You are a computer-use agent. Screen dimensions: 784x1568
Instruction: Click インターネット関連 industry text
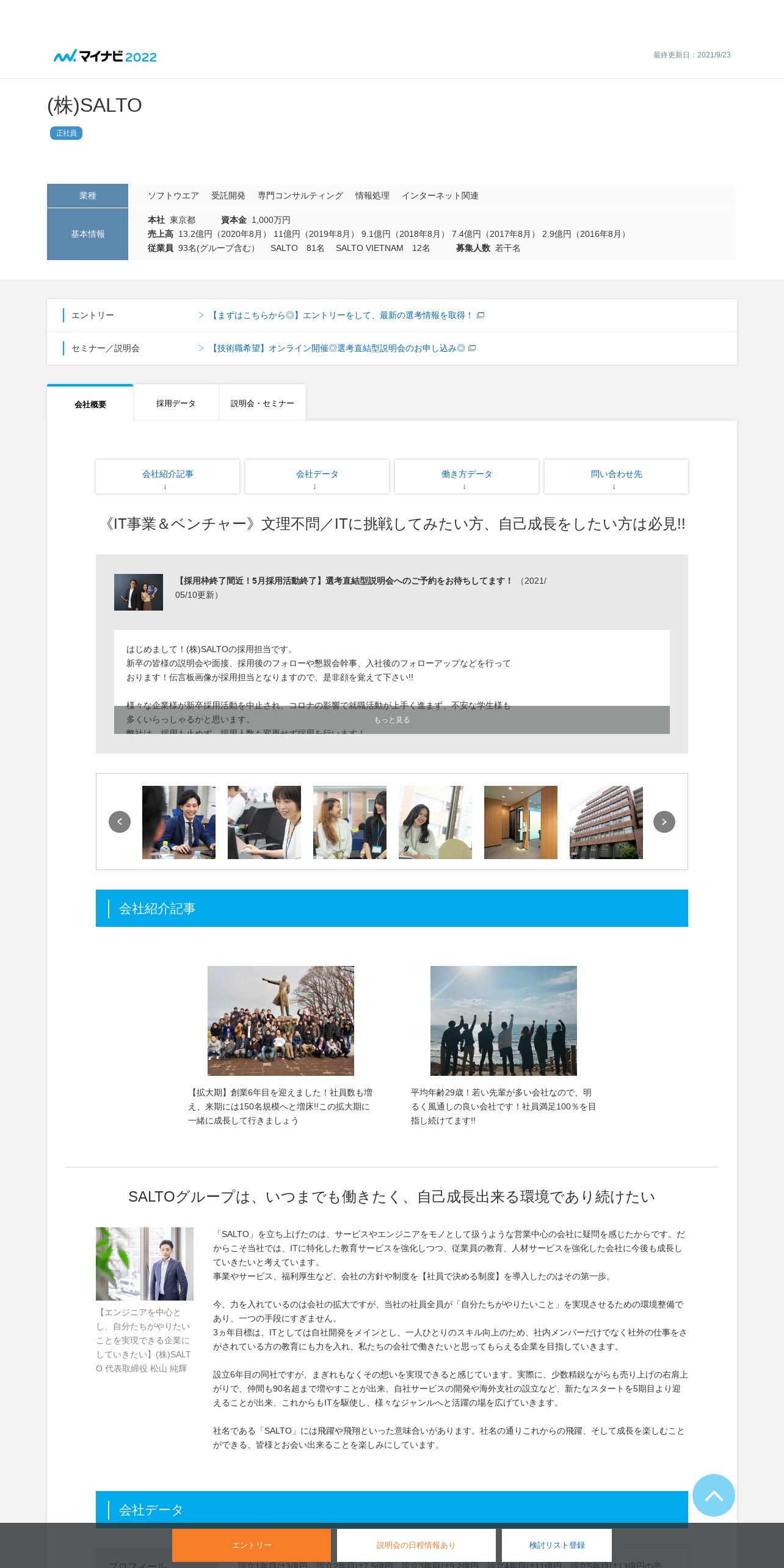click(440, 195)
